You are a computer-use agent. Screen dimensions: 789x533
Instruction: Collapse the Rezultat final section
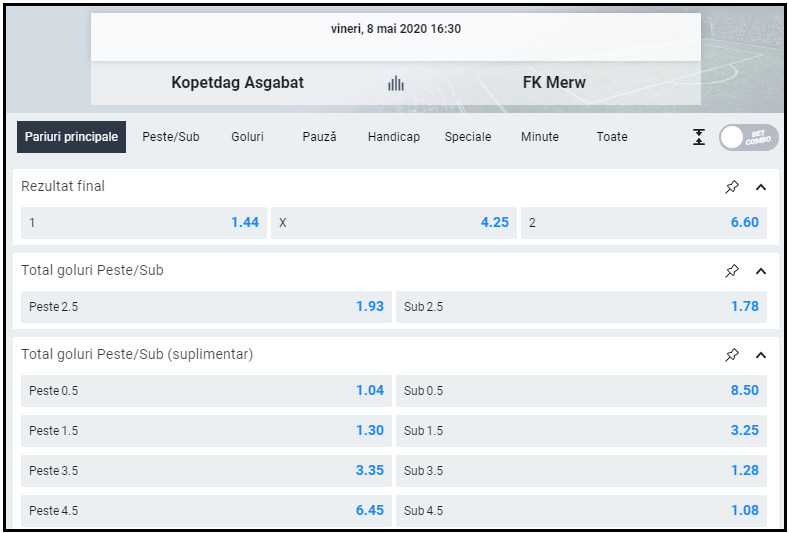pos(761,187)
